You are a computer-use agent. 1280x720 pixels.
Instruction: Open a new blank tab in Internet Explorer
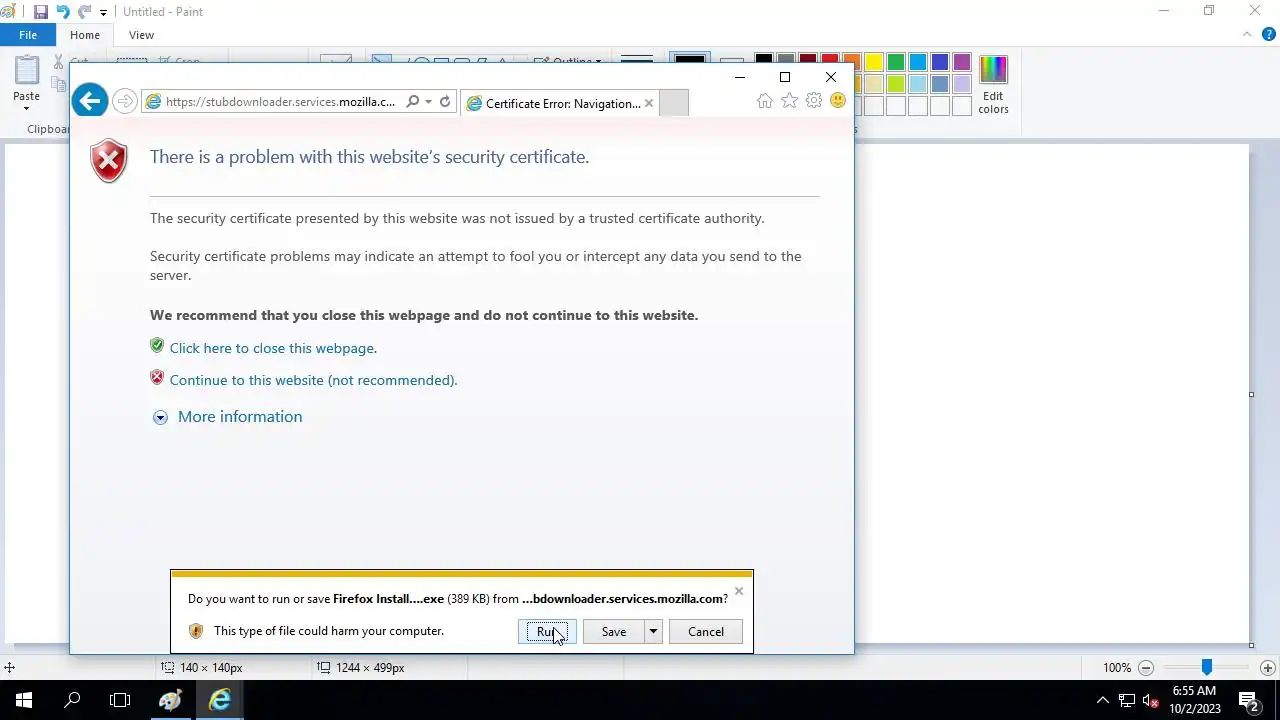[x=674, y=103]
